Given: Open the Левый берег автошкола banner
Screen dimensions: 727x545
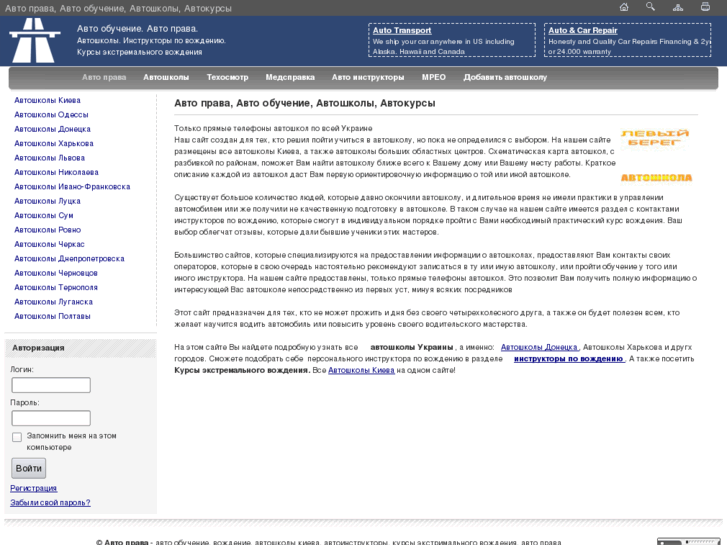Looking at the screenshot, I should tap(656, 157).
